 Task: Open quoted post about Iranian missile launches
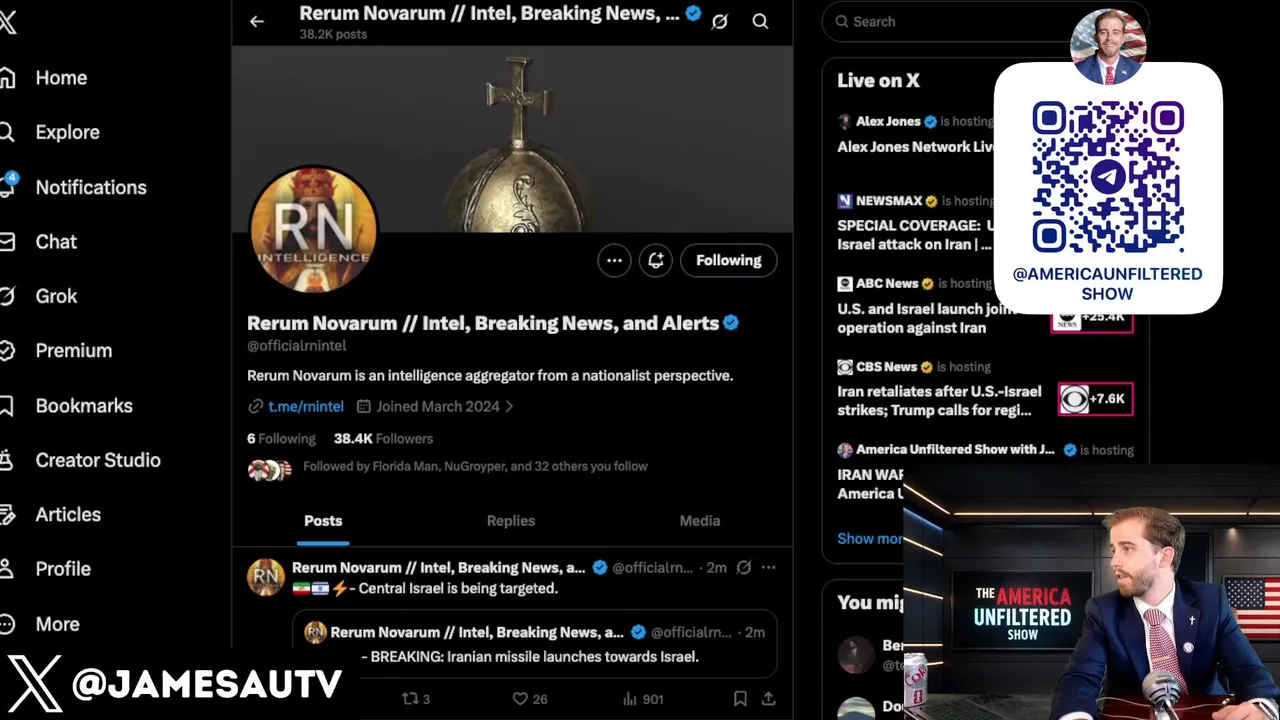(x=535, y=644)
